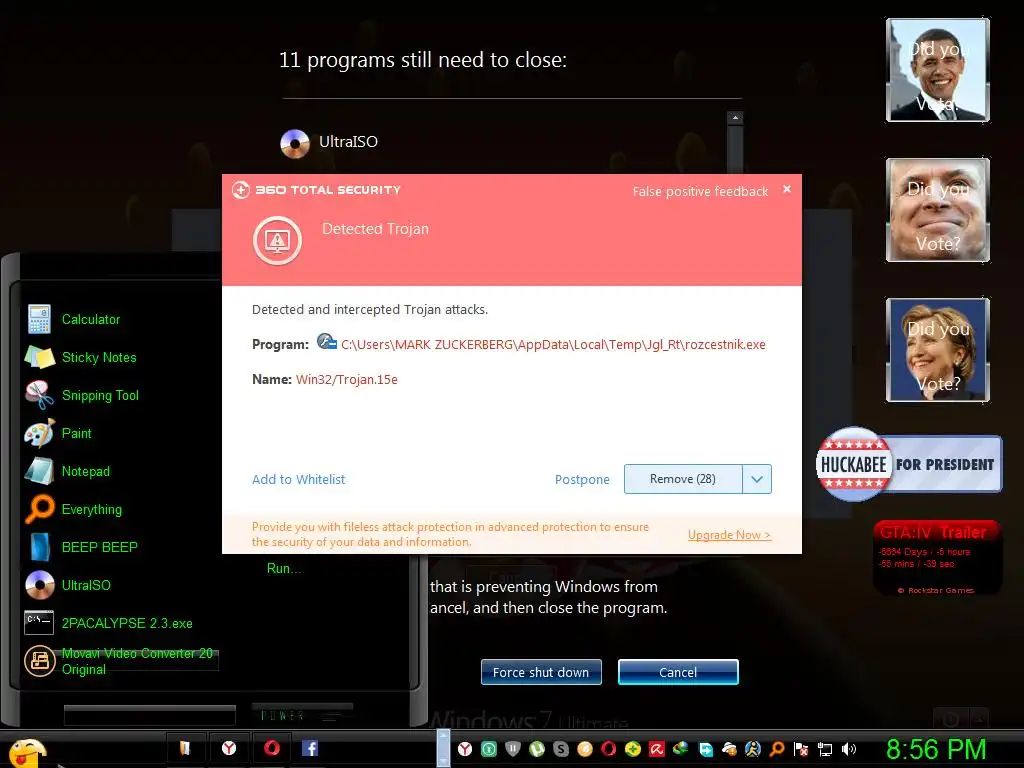Click the 360 Total Security tray icon

[x=632, y=749]
